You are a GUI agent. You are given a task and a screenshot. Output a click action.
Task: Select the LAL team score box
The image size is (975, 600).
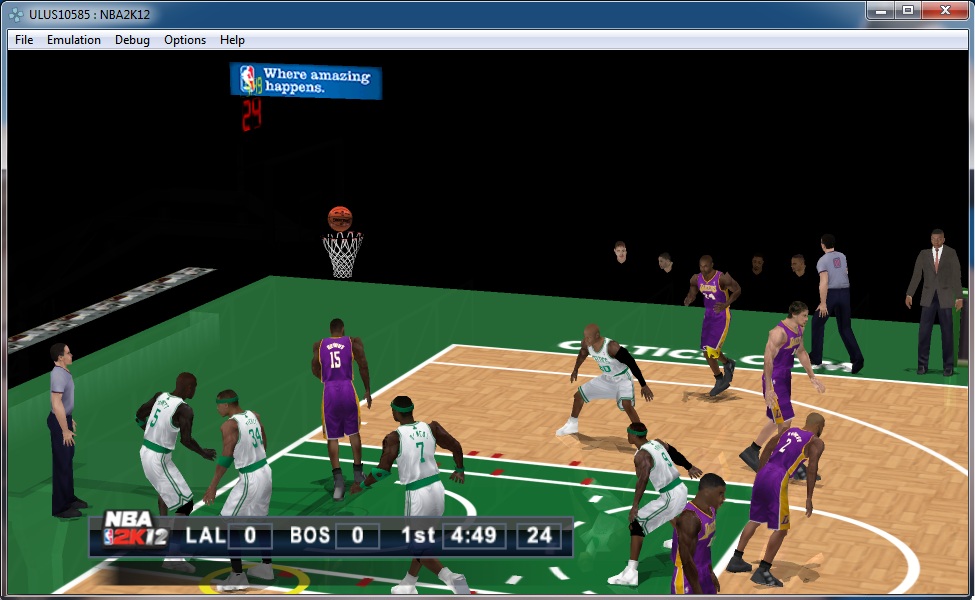point(249,535)
